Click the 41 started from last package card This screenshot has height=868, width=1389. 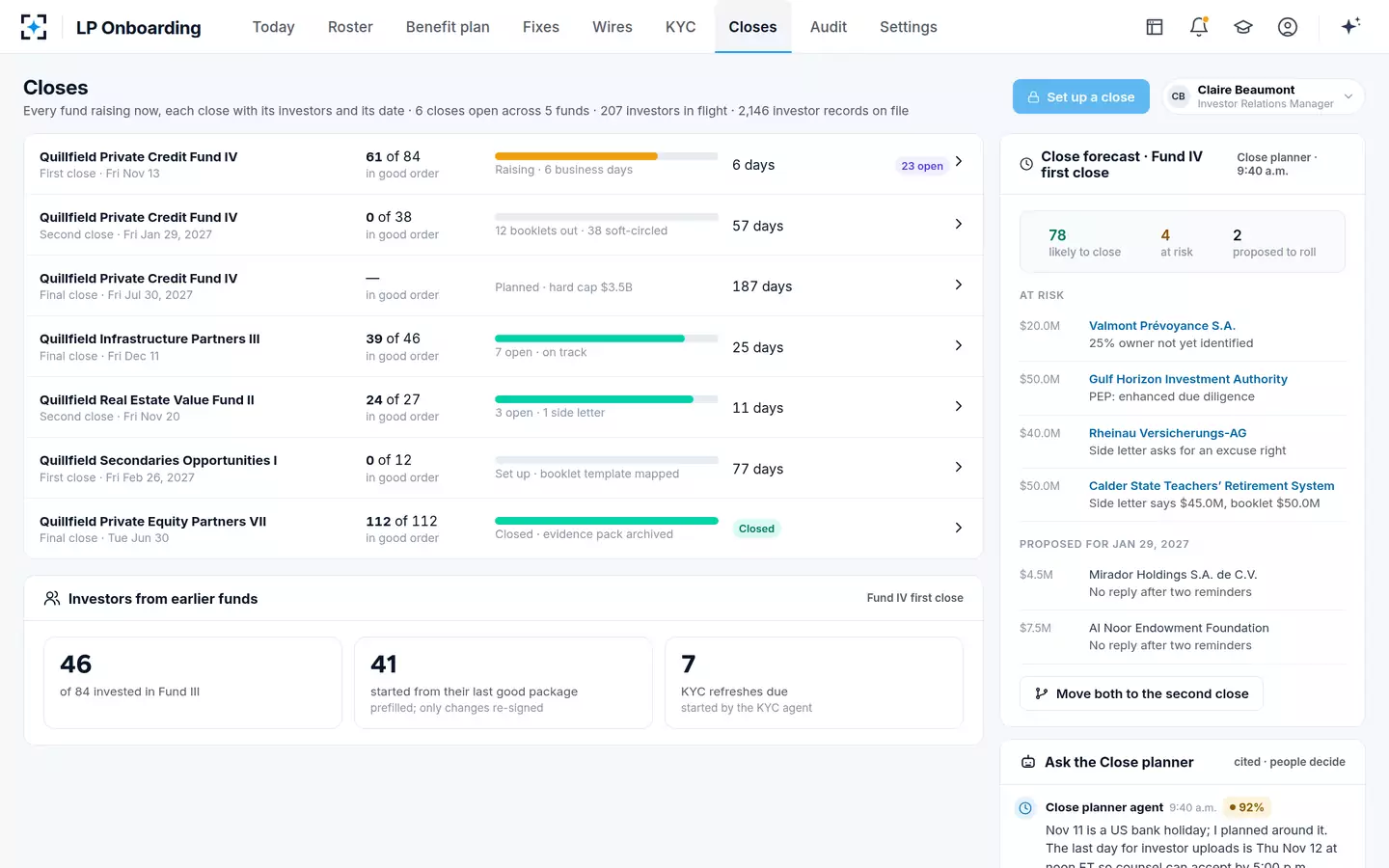[x=504, y=683]
